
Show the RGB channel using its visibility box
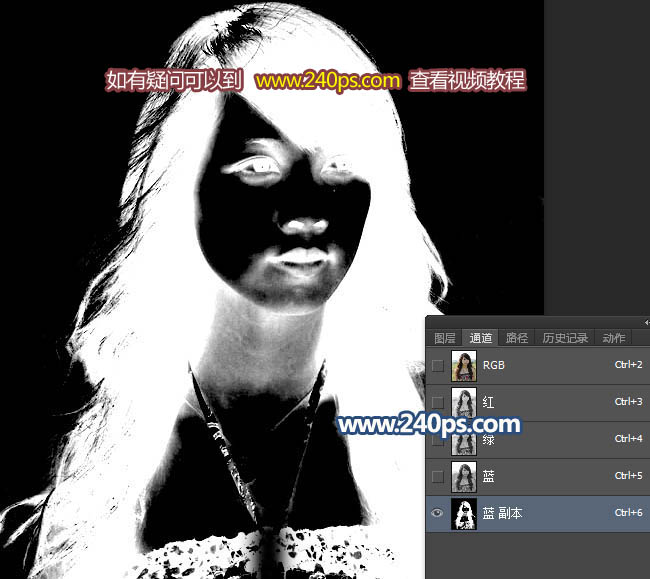pyautogui.click(x=437, y=366)
